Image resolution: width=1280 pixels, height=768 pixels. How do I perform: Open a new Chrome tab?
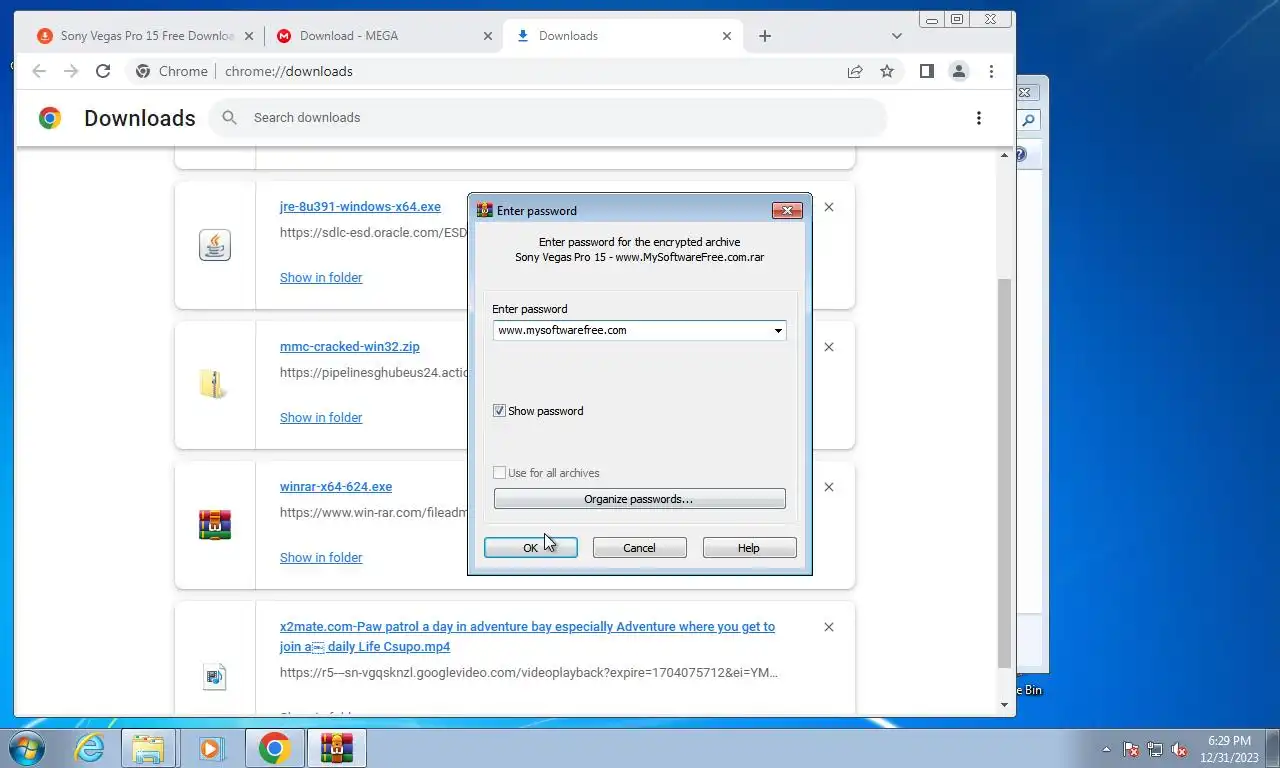coord(765,36)
